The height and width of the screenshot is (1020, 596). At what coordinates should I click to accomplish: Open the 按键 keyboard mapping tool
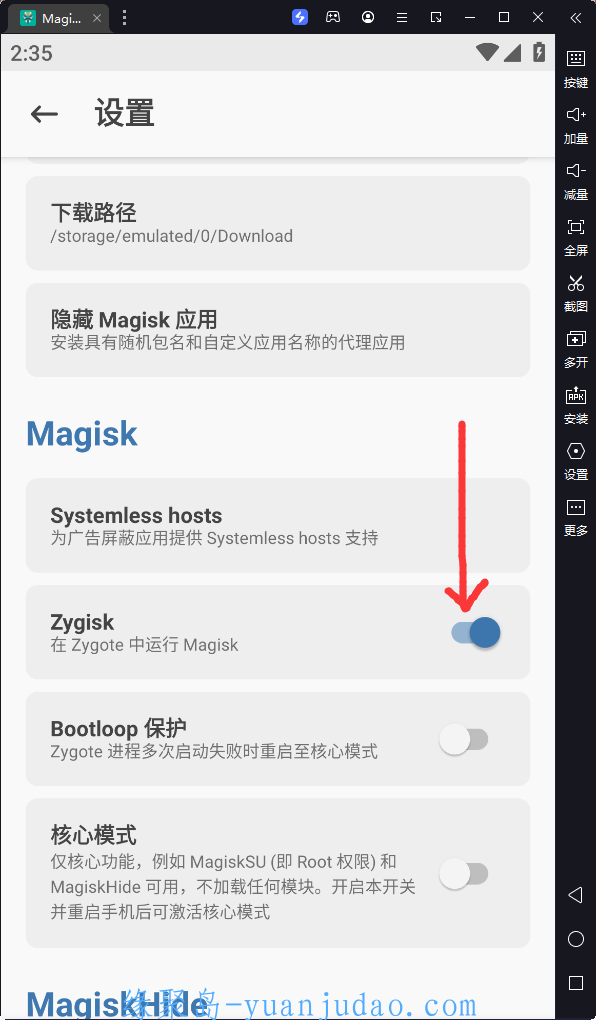pos(576,68)
